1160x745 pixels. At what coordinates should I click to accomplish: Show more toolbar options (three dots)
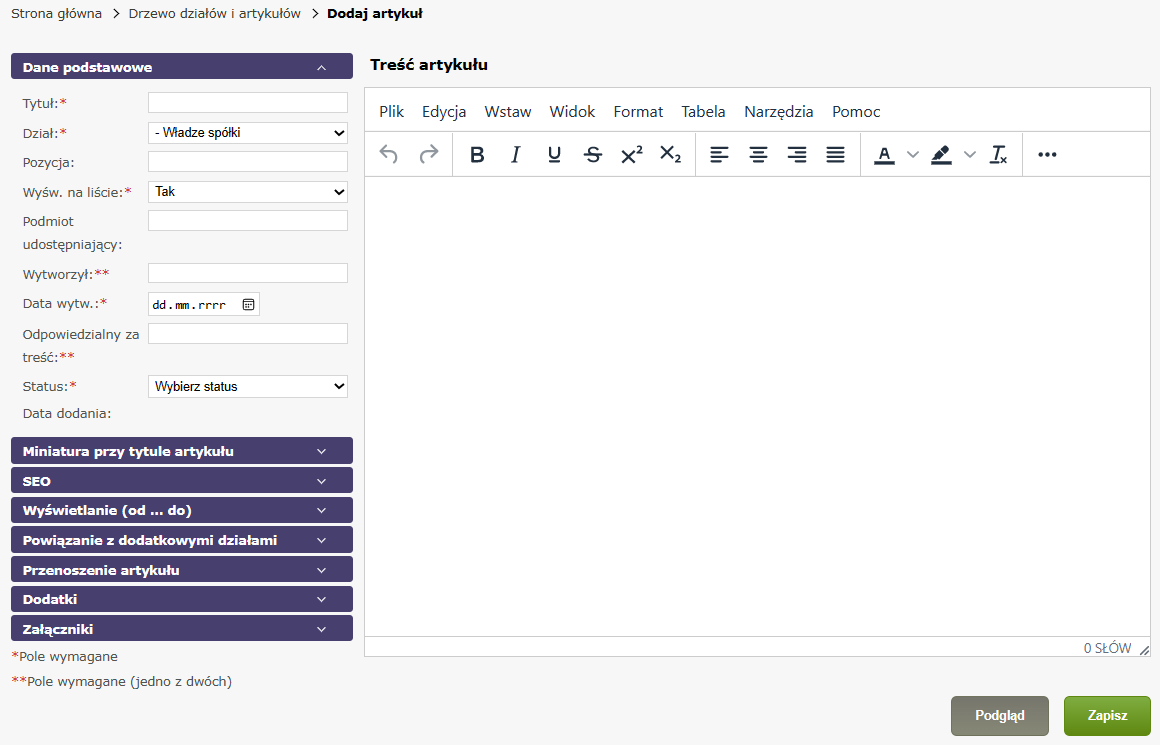tap(1047, 155)
